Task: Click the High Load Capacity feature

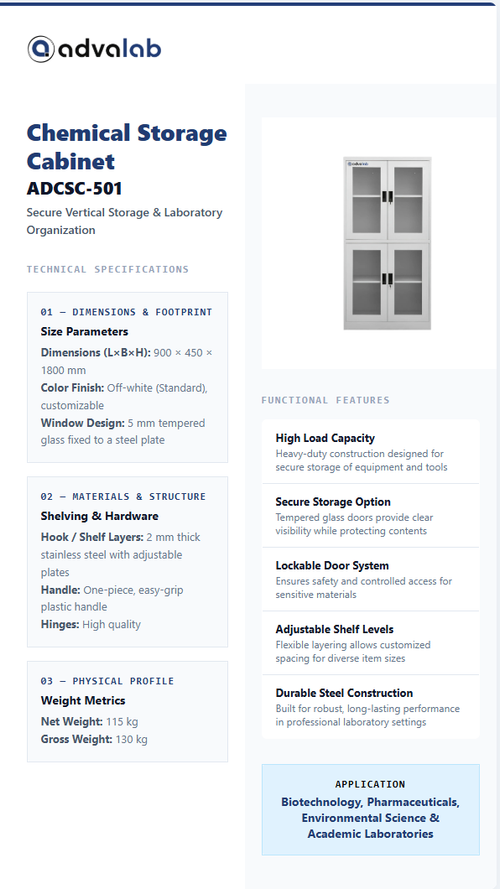Action: [370, 452]
